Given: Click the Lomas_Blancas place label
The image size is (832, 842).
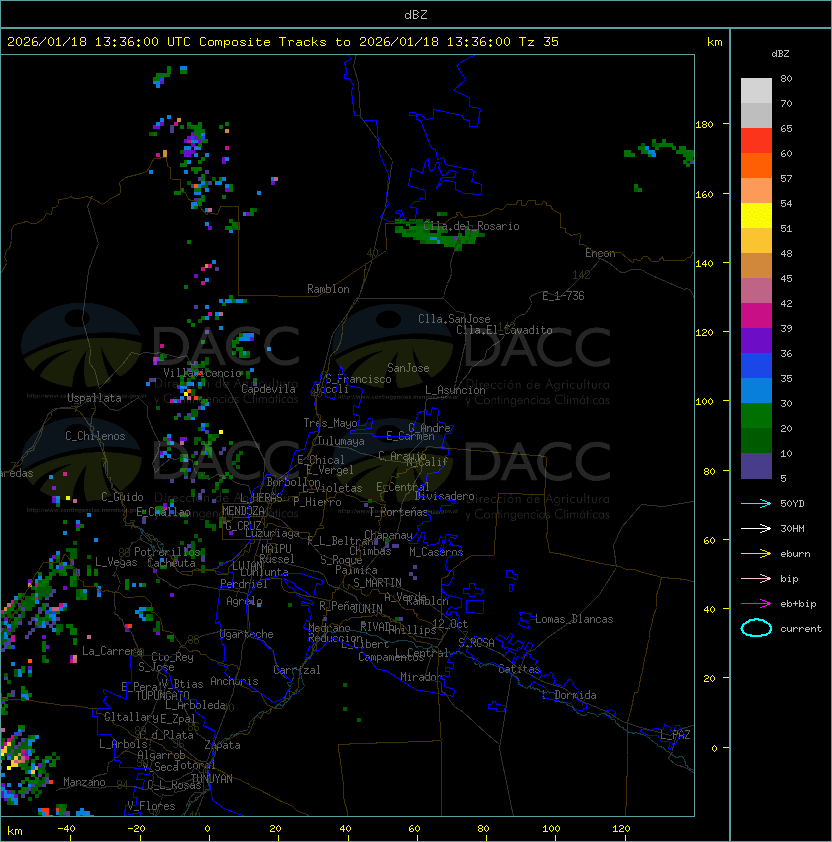Looking at the screenshot, I should click(574, 619).
